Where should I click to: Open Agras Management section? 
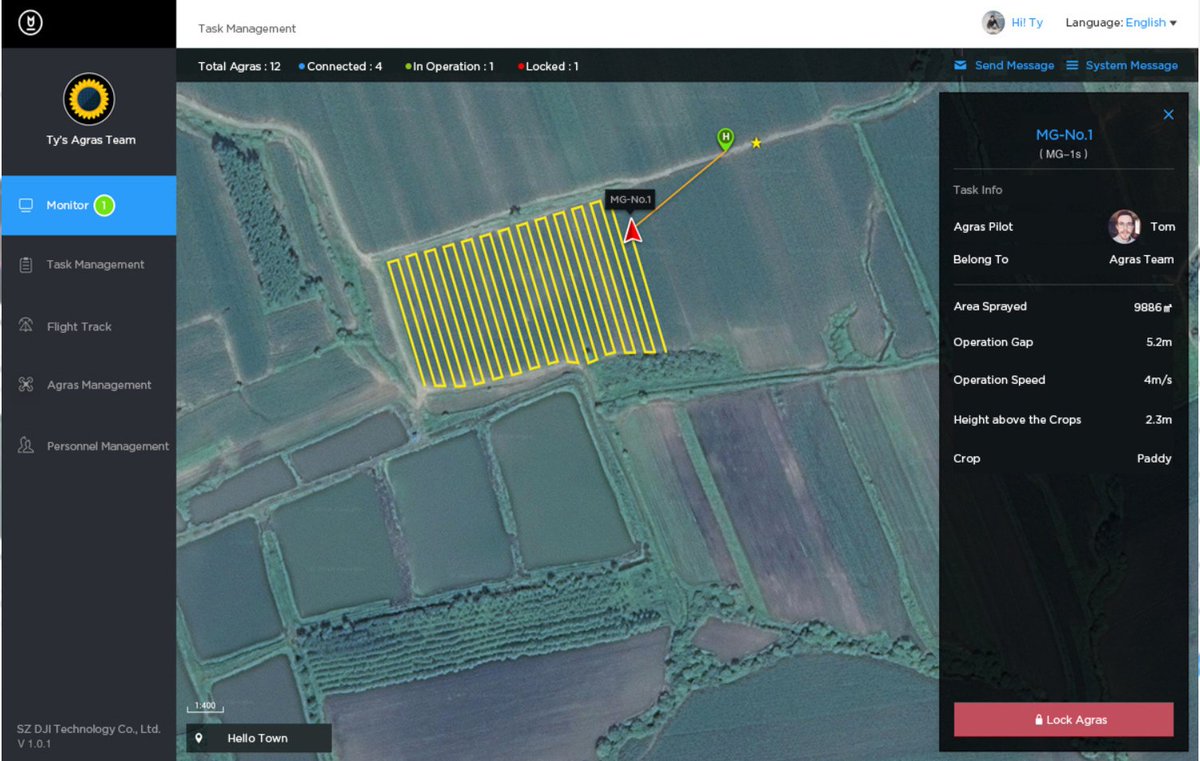(89, 385)
